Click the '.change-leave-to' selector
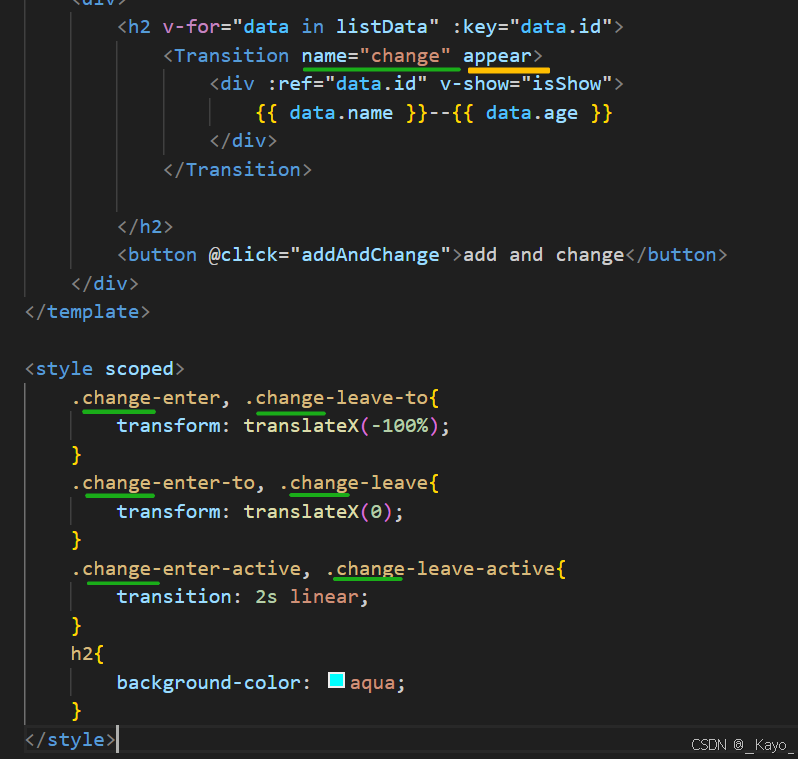The image size is (798, 759). pyautogui.click(x=336, y=398)
